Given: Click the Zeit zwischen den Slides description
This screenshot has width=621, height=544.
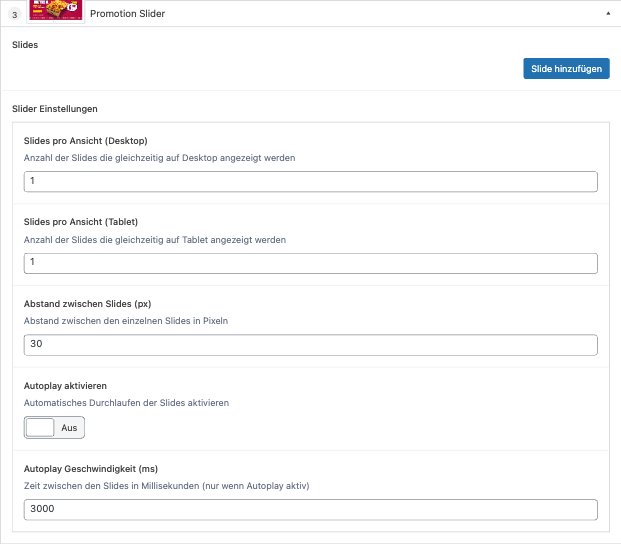Looking at the screenshot, I should tap(166, 486).
